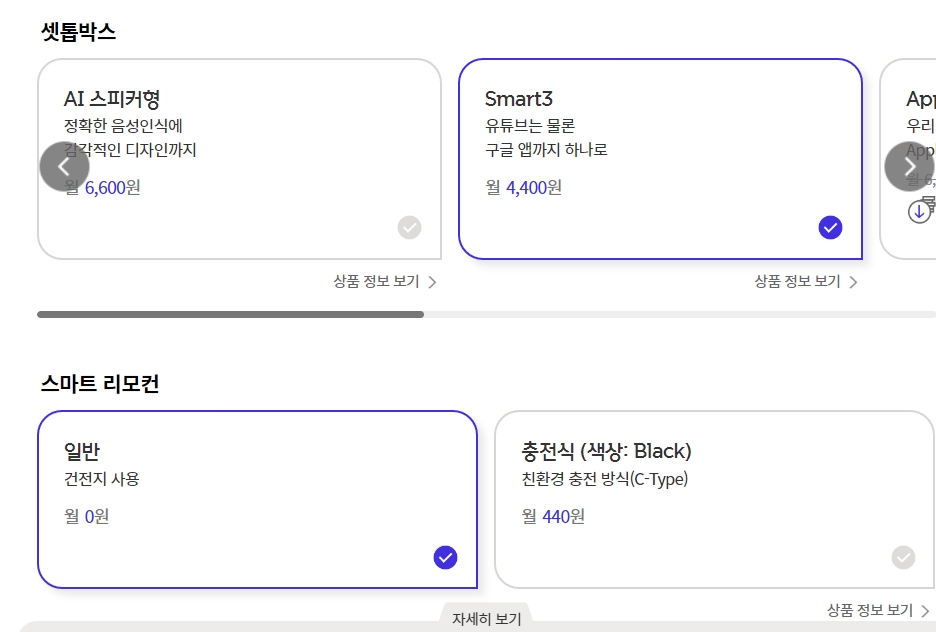Select the 충전식 (색상: Black) check circle
The image size is (936, 632).
tap(903, 557)
